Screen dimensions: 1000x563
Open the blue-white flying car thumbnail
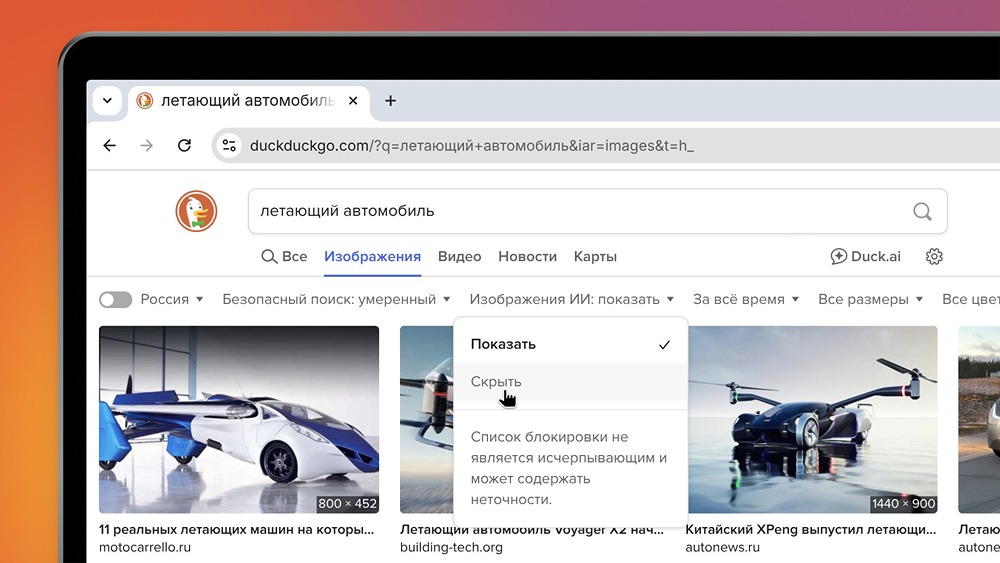point(239,419)
